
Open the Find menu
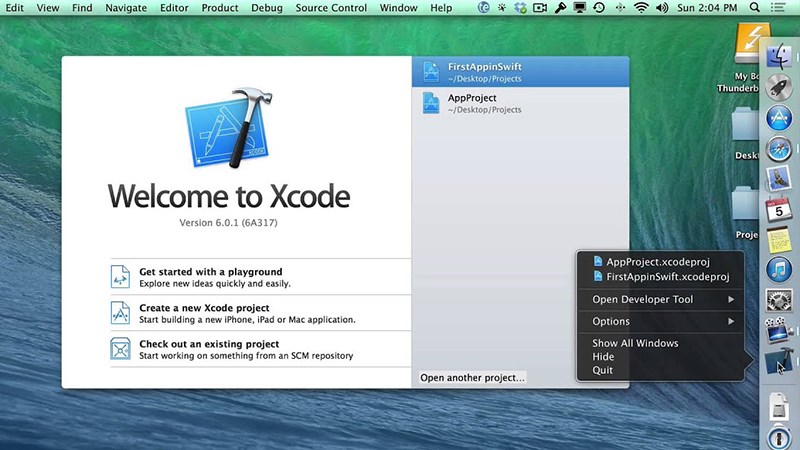pyautogui.click(x=82, y=8)
